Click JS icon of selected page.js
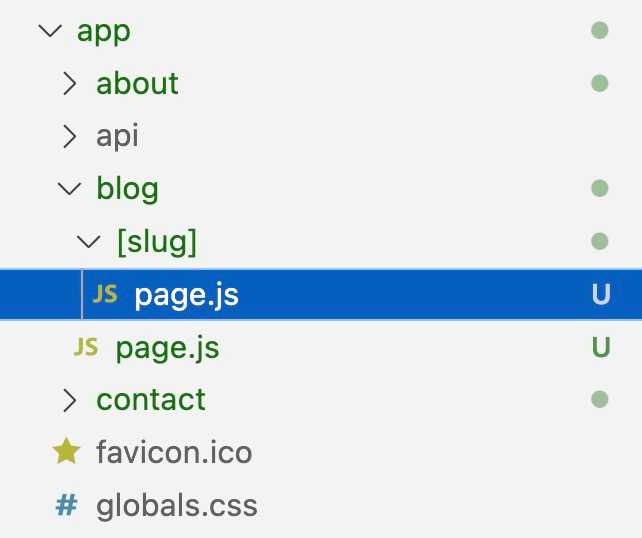The image size is (642, 538). click(x=104, y=295)
